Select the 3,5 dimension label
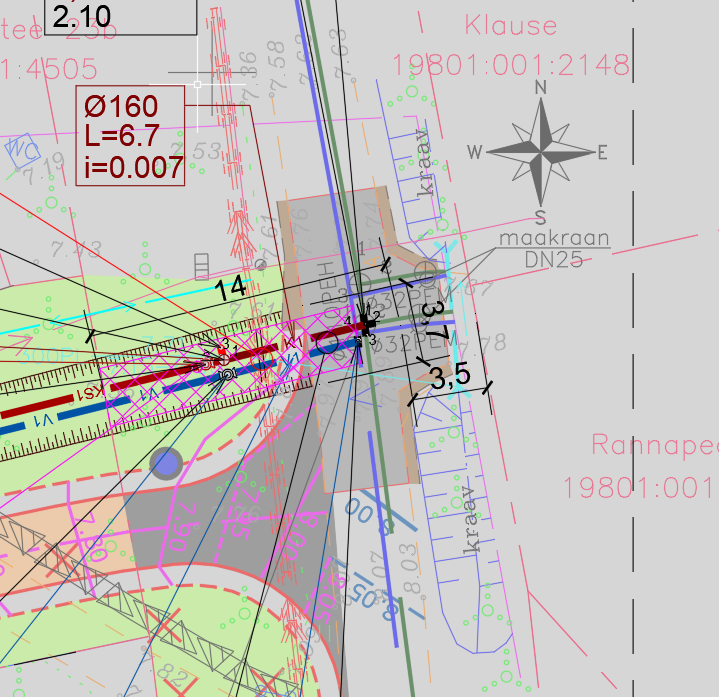The height and width of the screenshot is (697, 719). point(448,377)
